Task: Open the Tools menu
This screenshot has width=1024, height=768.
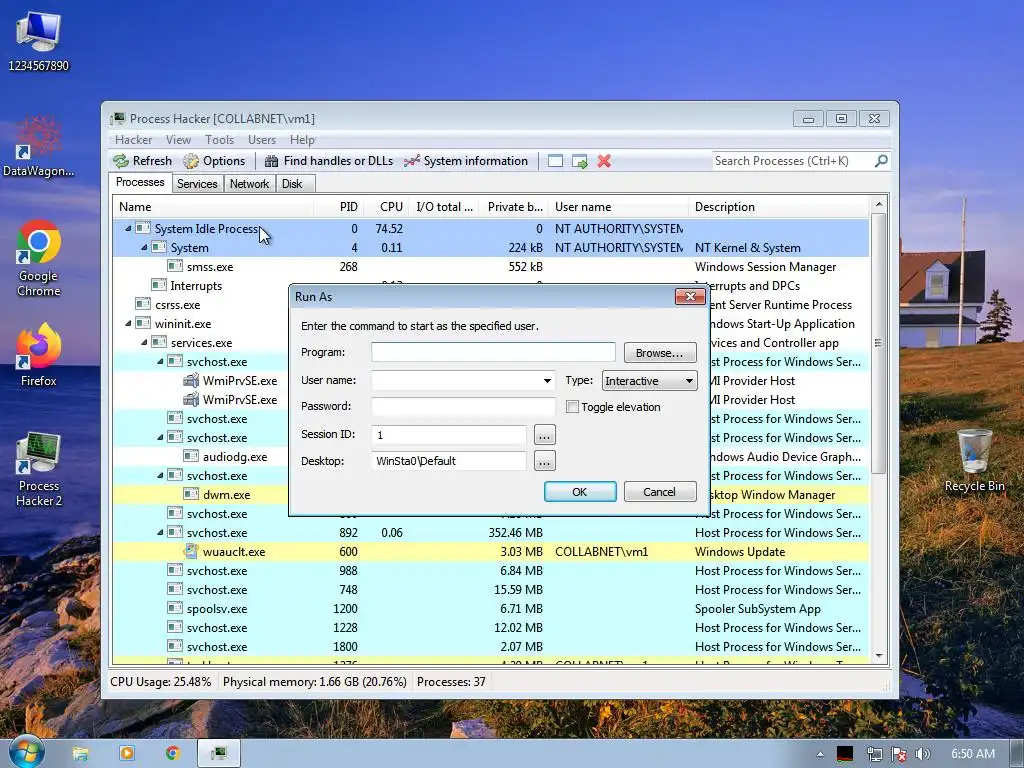Action: (x=219, y=140)
